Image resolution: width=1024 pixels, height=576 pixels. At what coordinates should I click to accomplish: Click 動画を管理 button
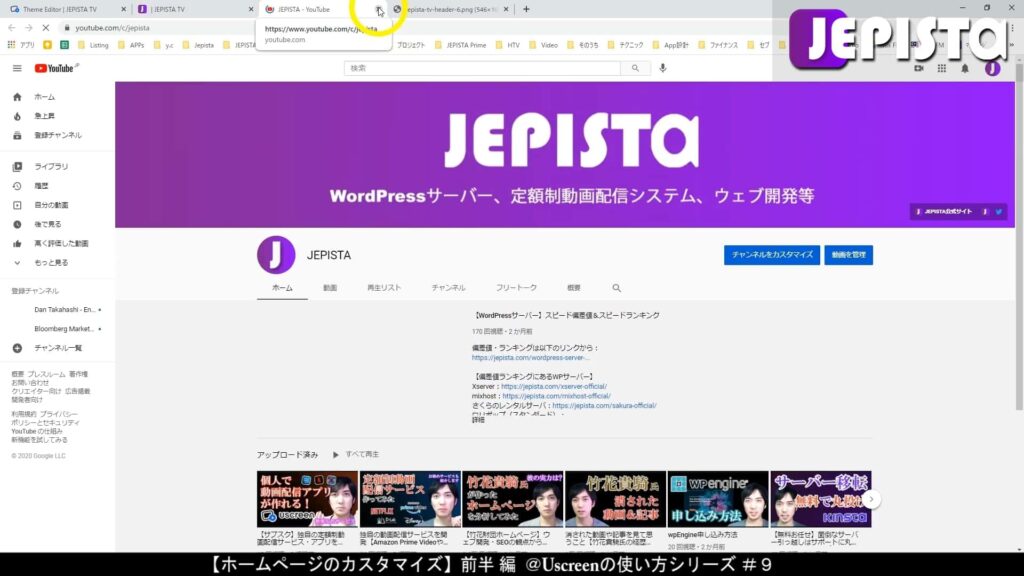[x=848, y=255]
